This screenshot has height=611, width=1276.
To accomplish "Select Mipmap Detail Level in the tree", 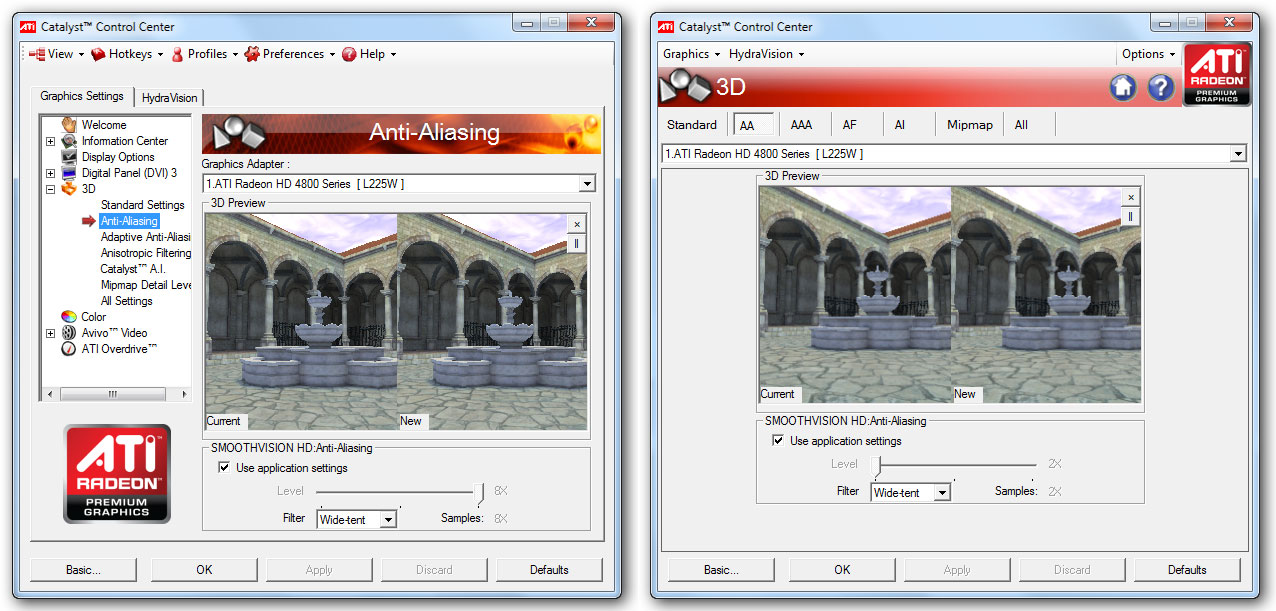I will [x=145, y=285].
